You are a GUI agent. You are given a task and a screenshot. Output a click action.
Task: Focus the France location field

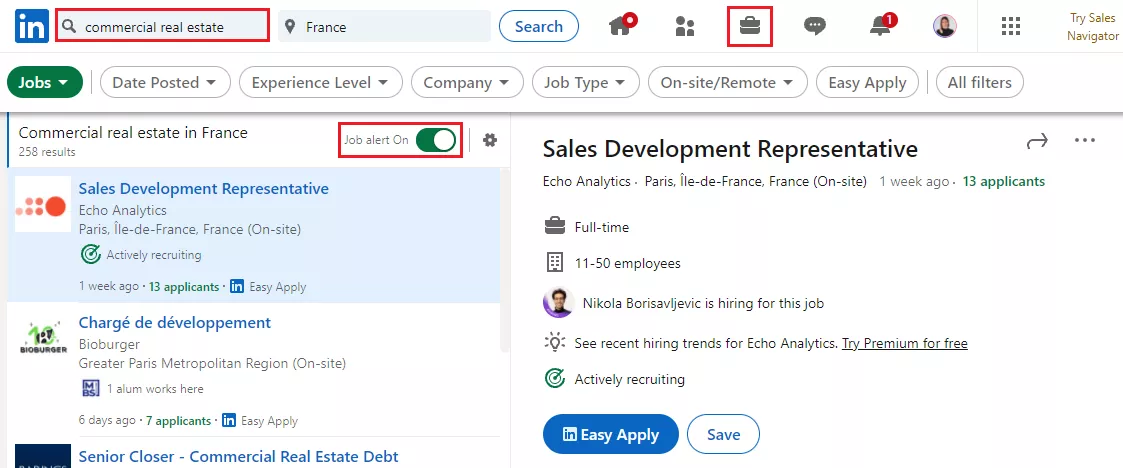pos(384,27)
